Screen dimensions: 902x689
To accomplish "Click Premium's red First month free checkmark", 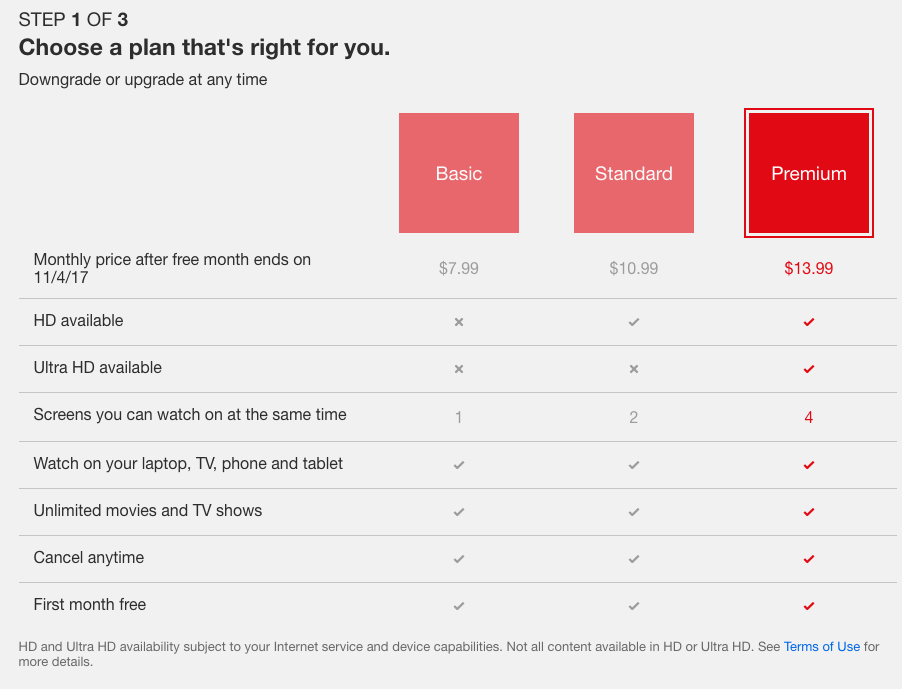I will pos(809,606).
